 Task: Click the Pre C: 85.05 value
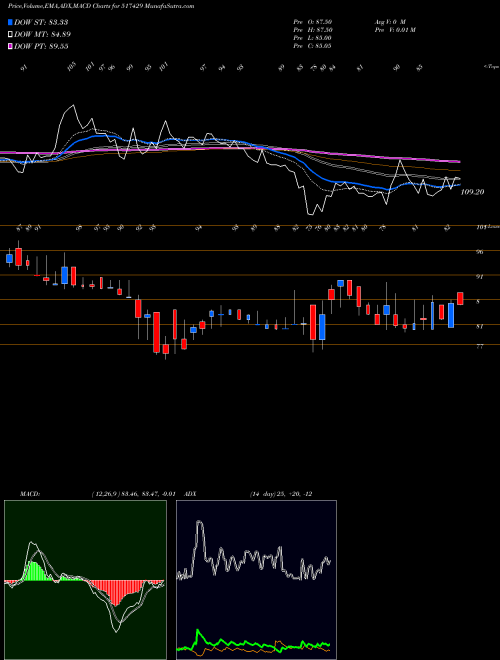(x=314, y=46)
